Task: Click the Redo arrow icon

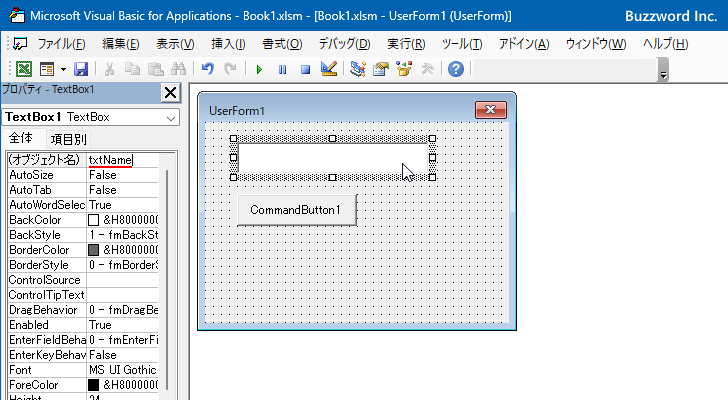Action: click(x=230, y=69)
